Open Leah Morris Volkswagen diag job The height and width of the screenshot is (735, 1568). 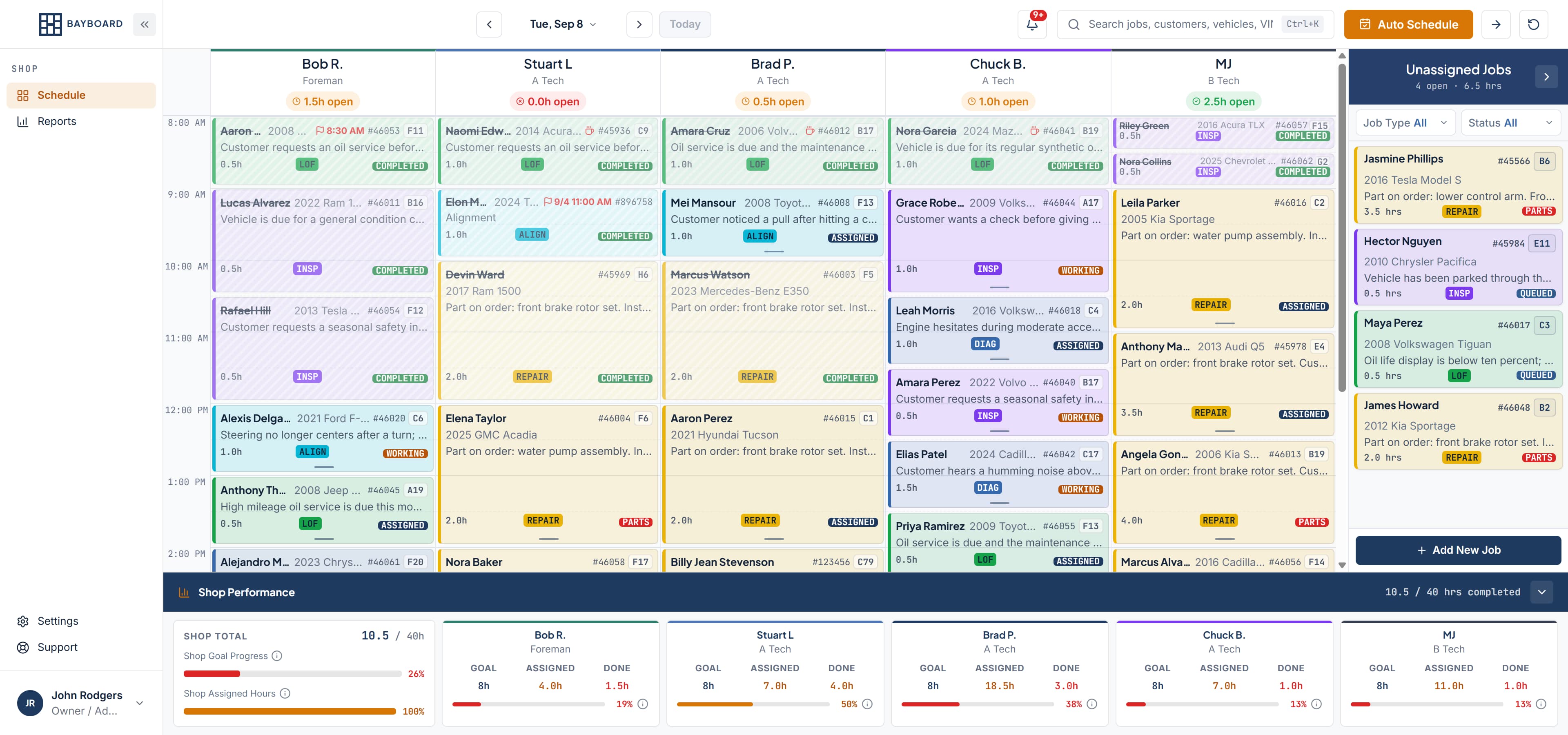[998, 330]
